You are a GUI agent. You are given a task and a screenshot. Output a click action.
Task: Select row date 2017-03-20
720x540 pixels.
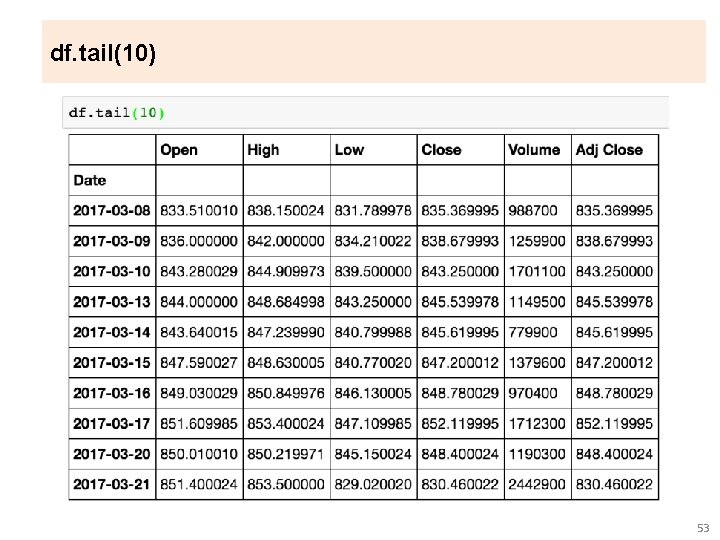pyautogui.click(x=112, y=454)
